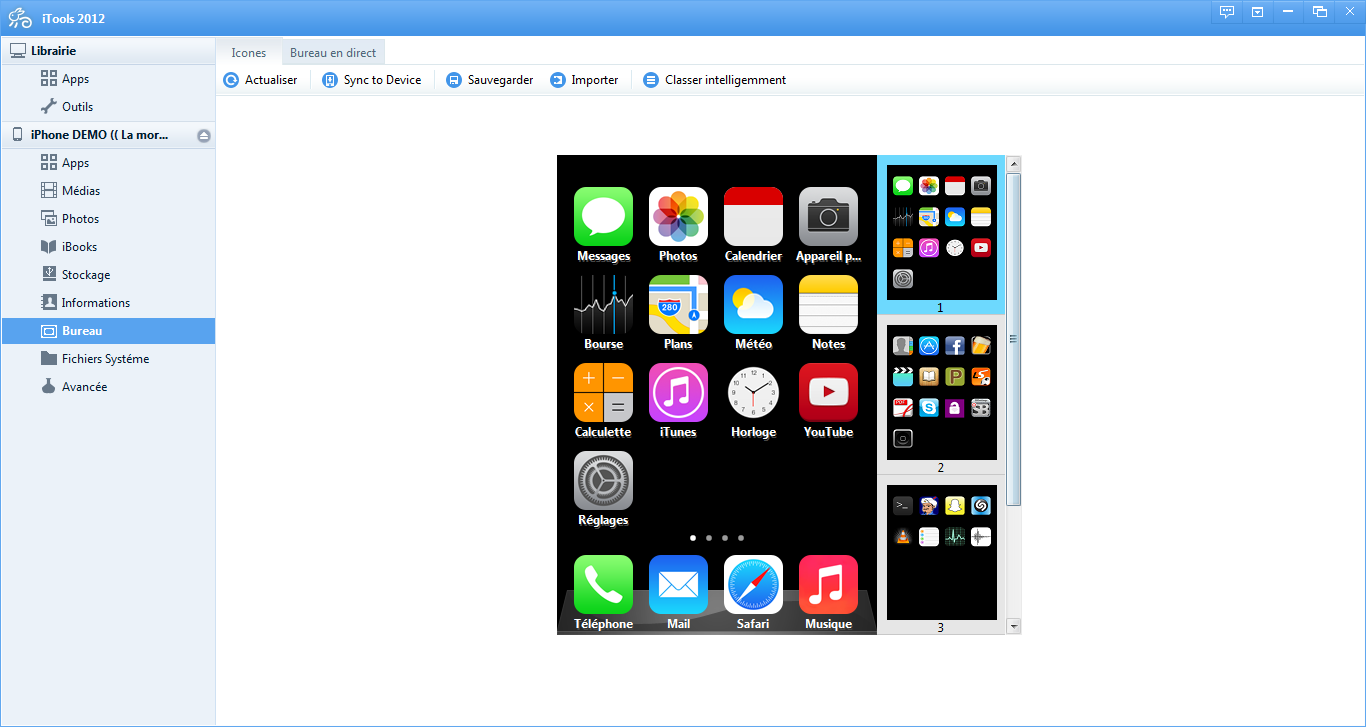Click the Safari compass icon in the dock
Viewport: 1366px width, 727px height.
[x=753, y=584]
